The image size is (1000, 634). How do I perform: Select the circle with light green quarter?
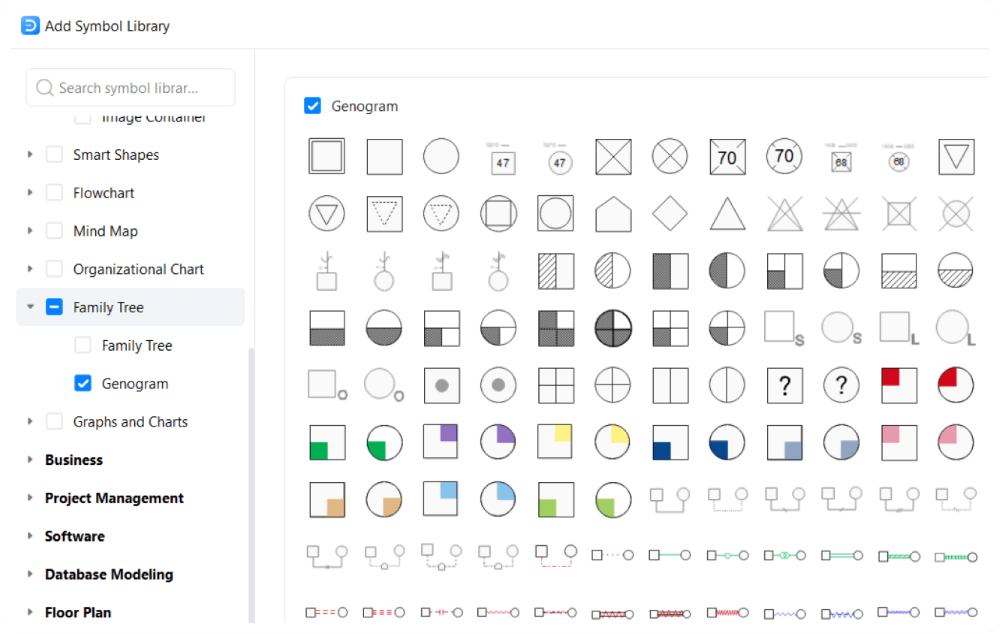[613, 499]
